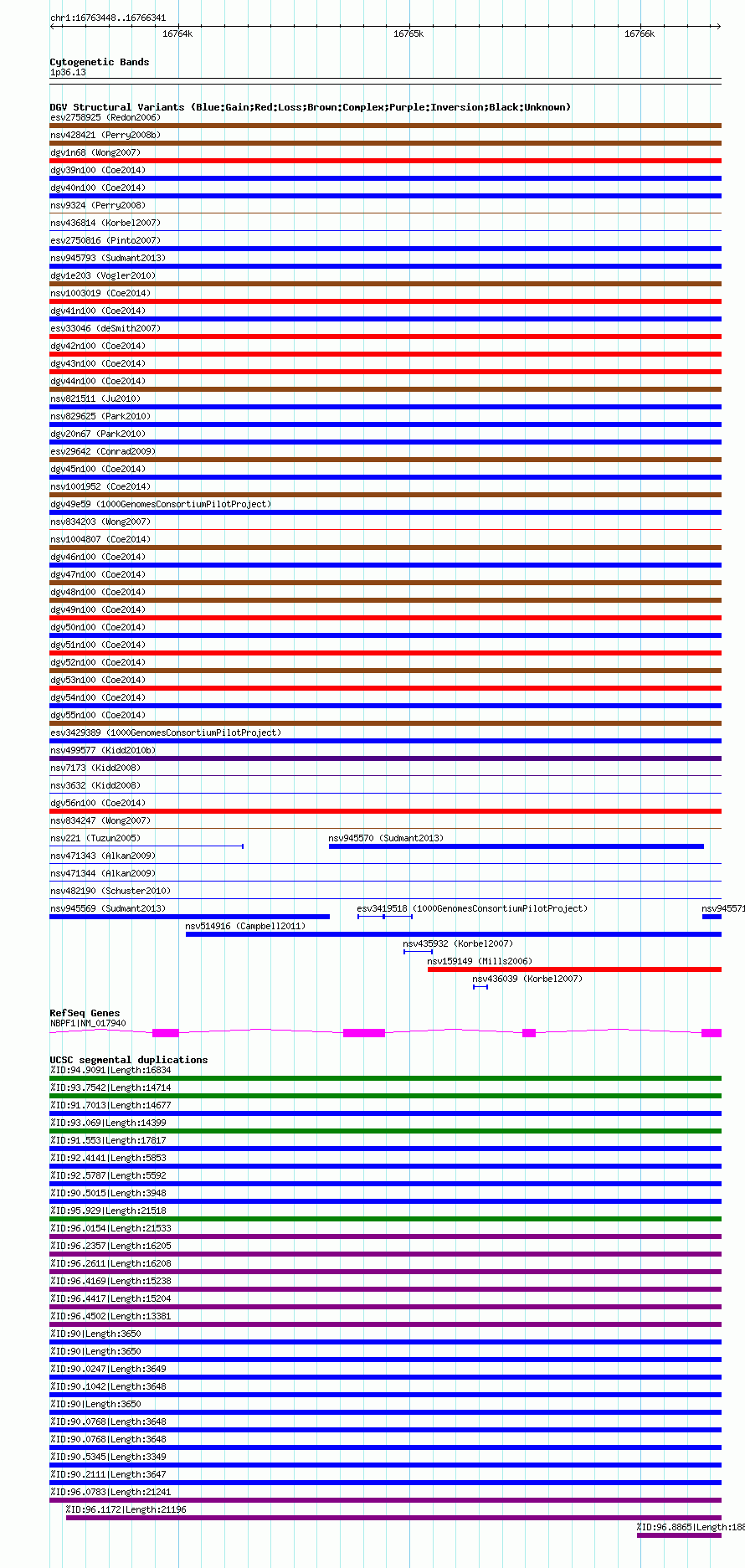This screenshot has height=1568, width=745.
Task: Click chr1:16763448..16766341 position label
Action: click(108, 18)
